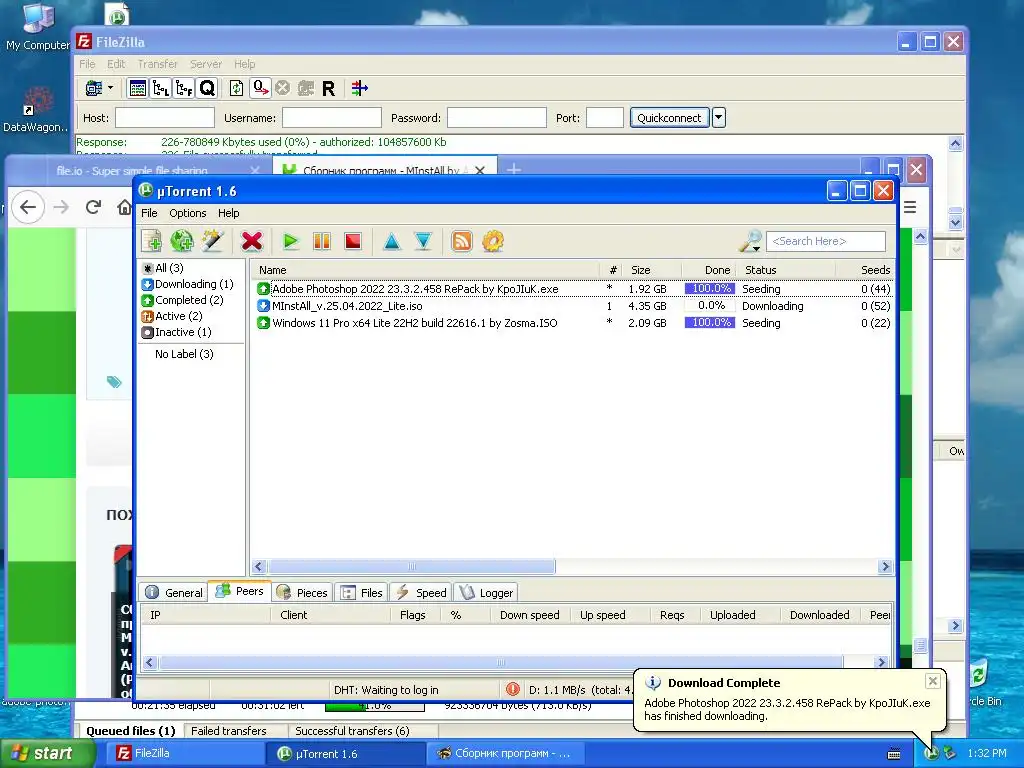Open µTorrent Options menu

[187, 213]
